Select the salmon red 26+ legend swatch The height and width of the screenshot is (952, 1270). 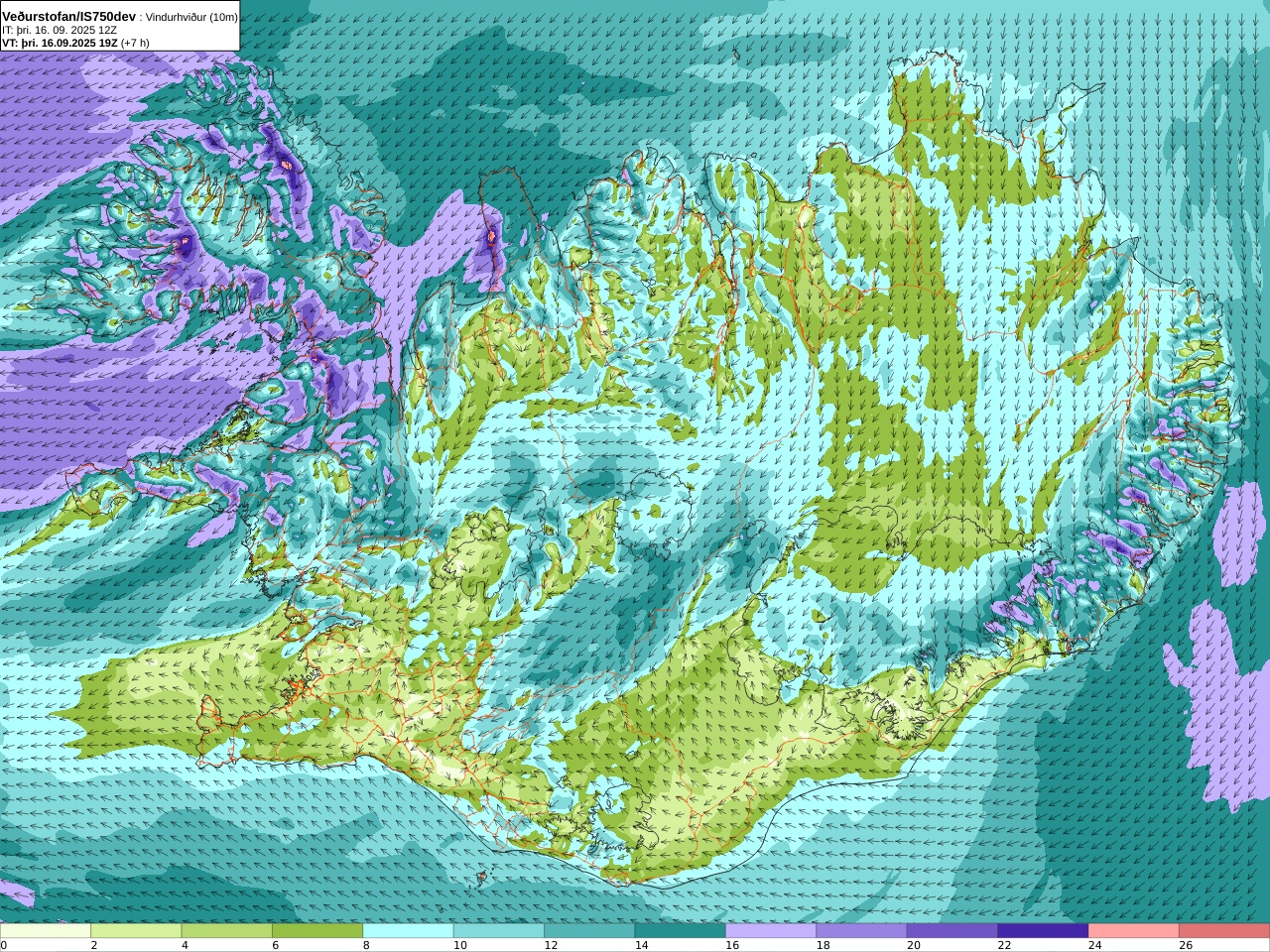[1224, 931]
